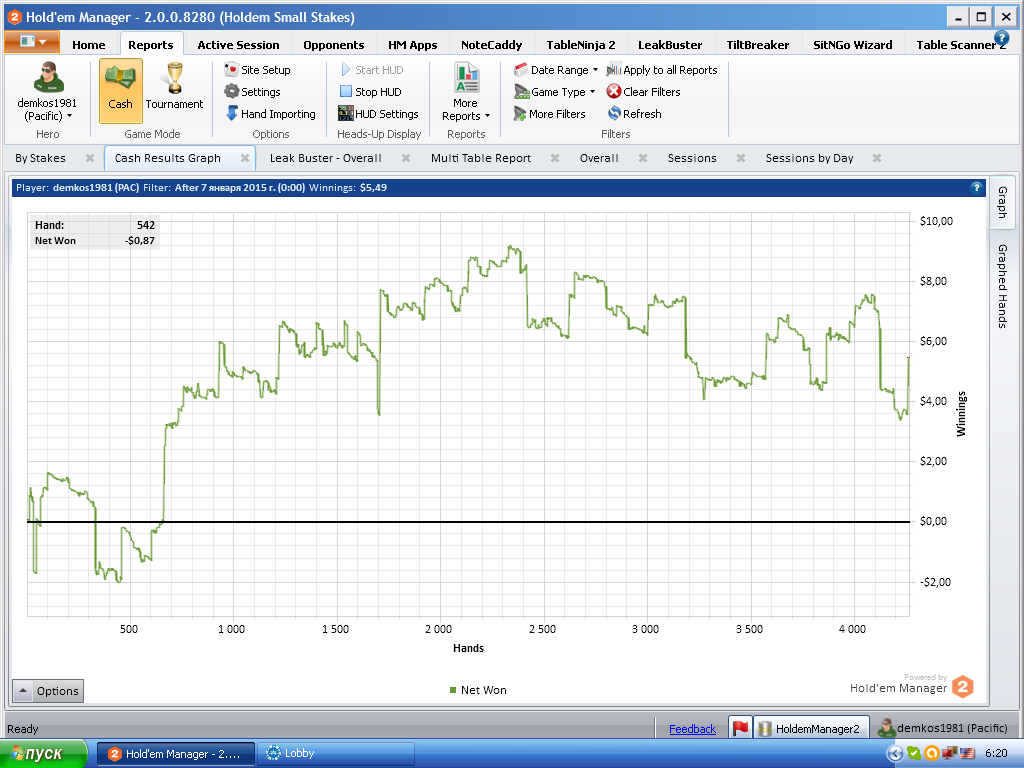The image size is (1024, 768).
Task: Open the TiltBreaker tab
Action: click(x=758, y=44)
